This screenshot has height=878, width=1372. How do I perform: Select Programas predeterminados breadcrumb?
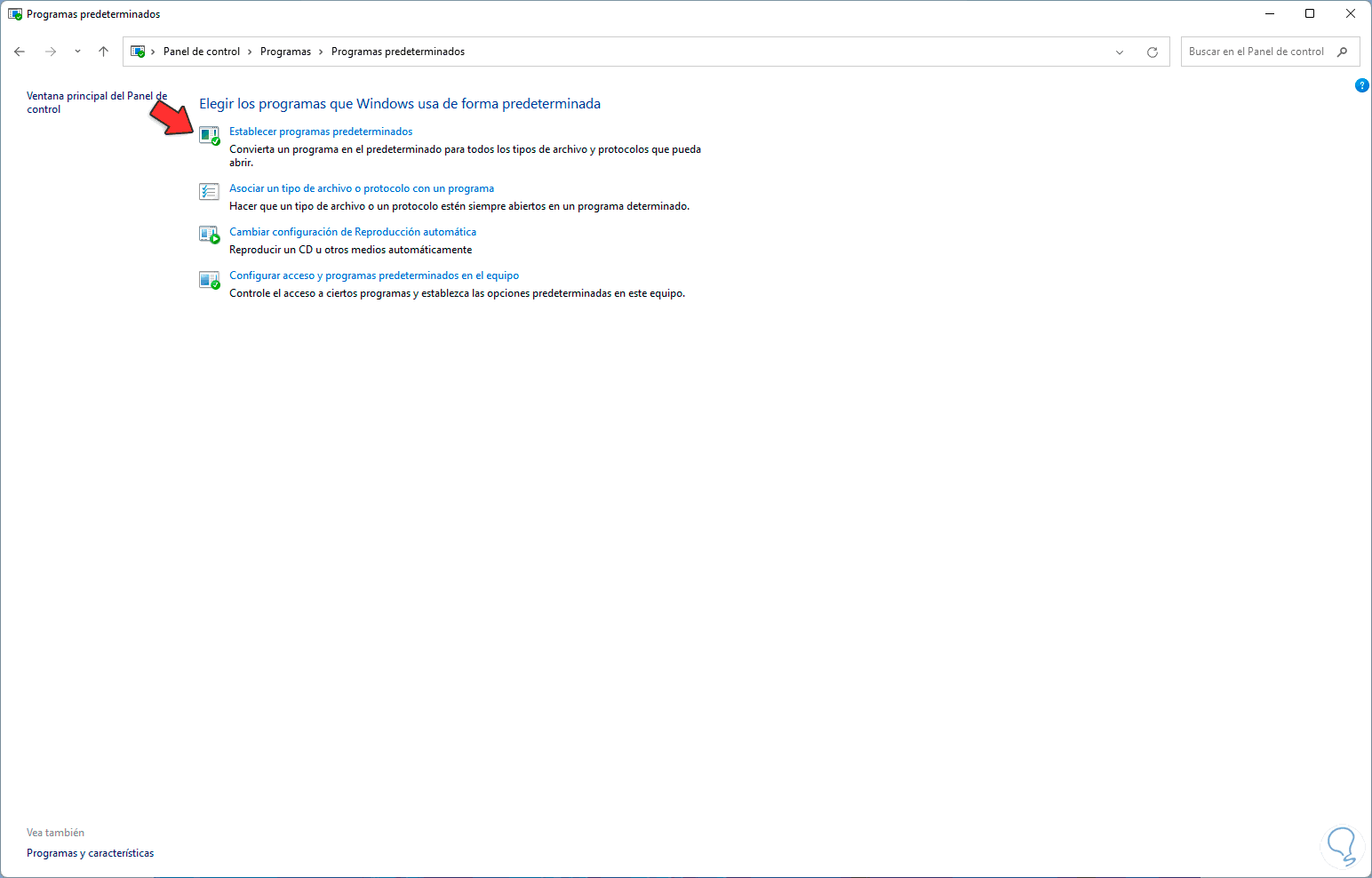point(398,52)
